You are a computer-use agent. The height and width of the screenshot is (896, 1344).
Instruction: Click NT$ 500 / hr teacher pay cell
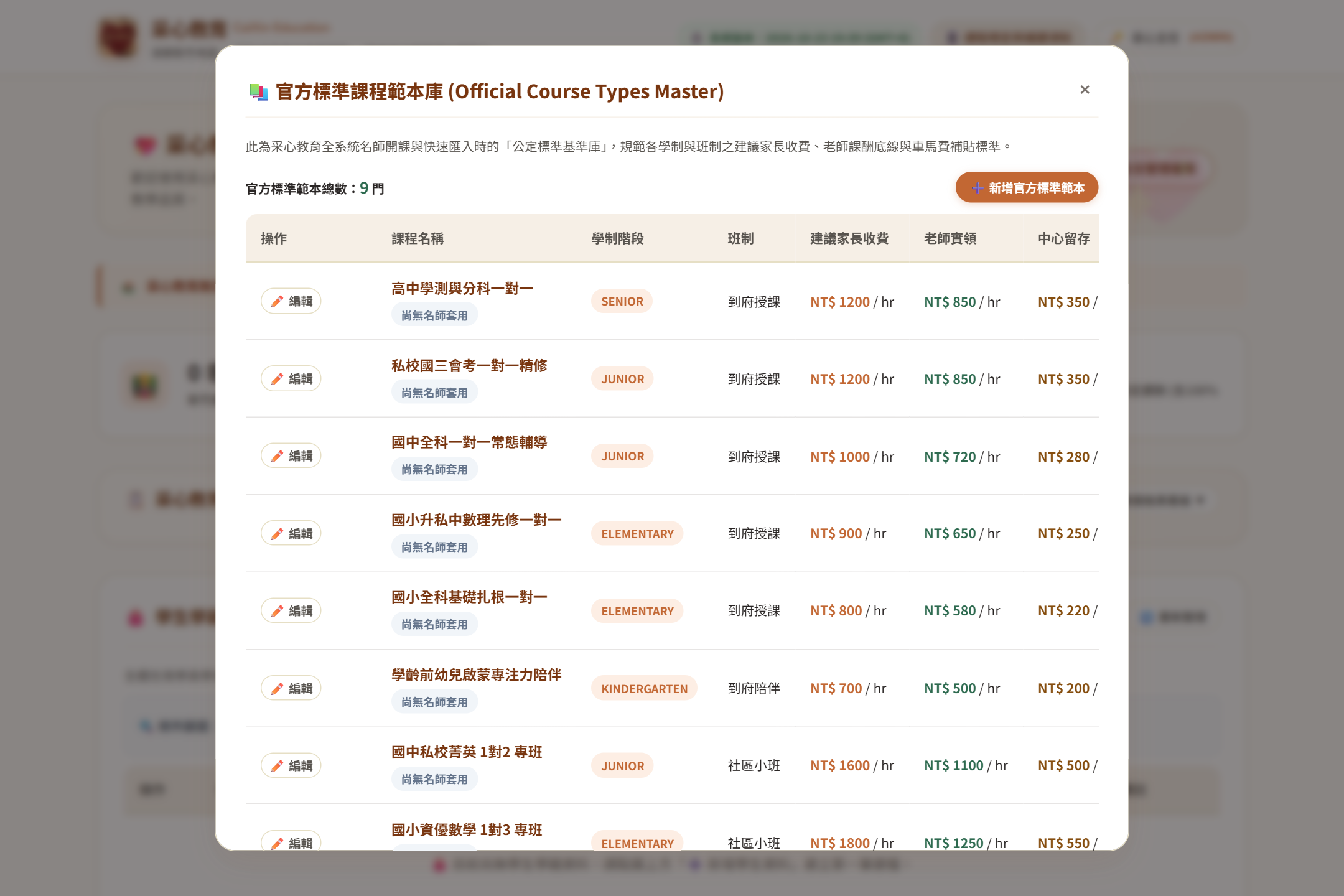point(962,688)
